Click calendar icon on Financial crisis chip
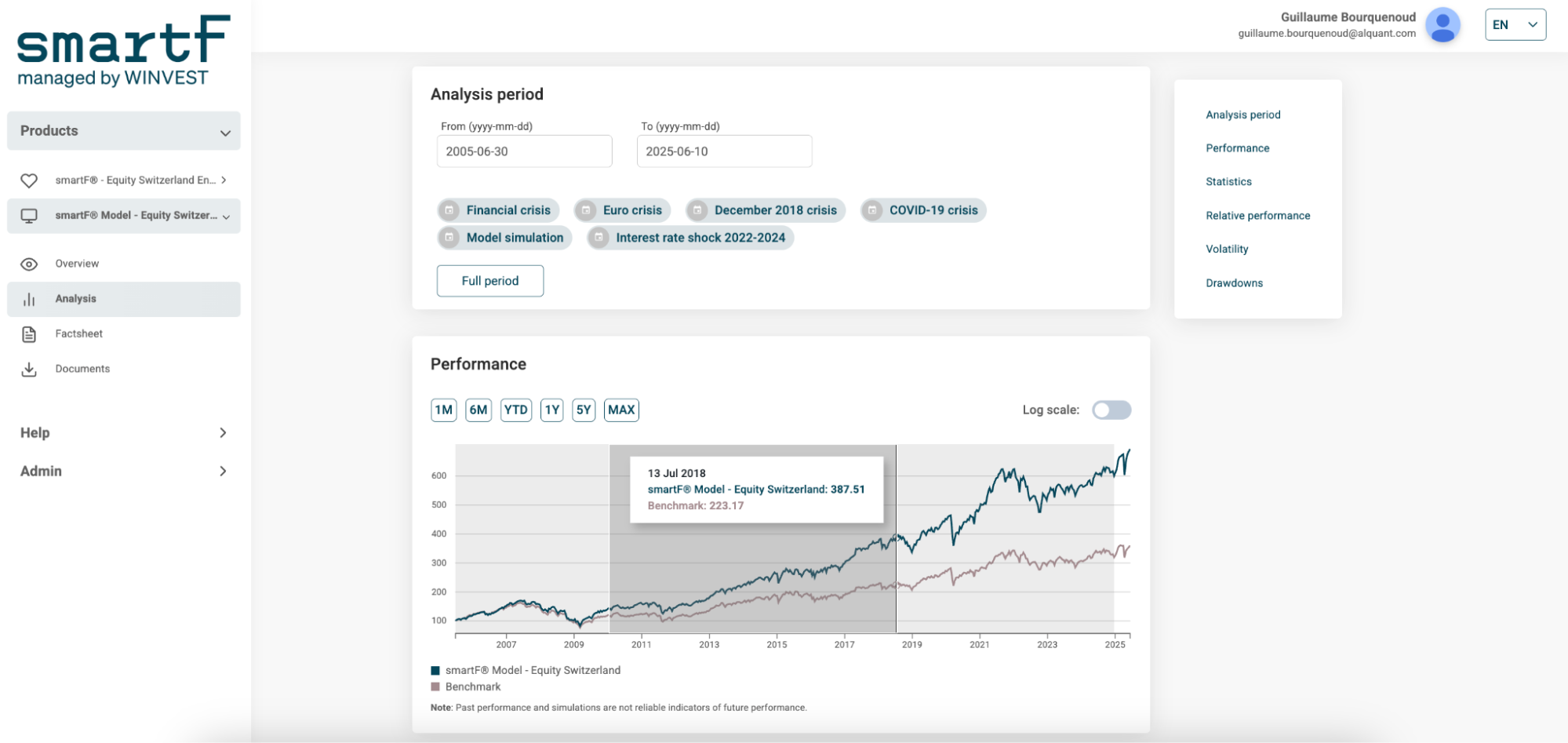Screen dimensions: 1568x743 449,210
